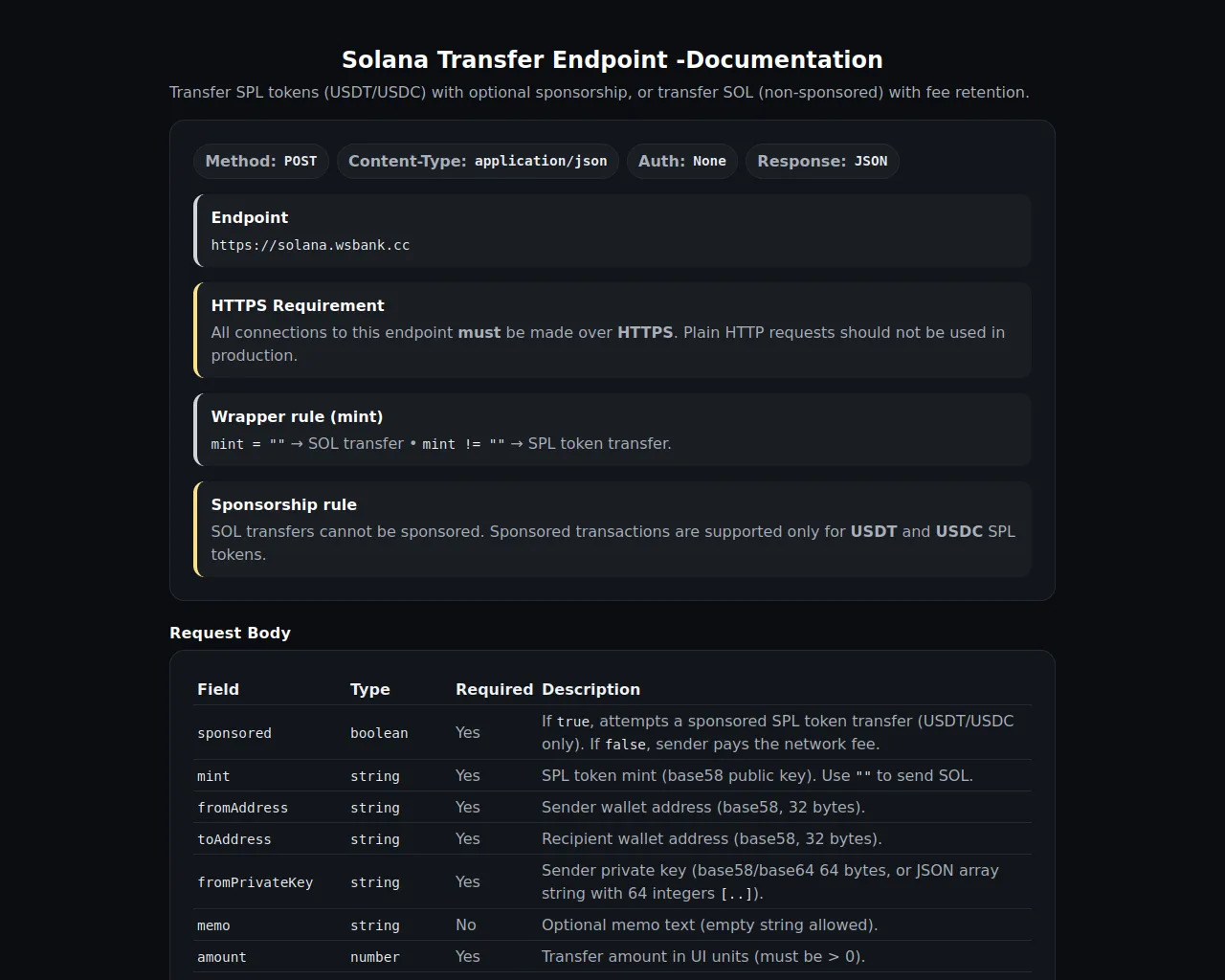Click the Method: POST badge
Image resolution: width=1225 pixels, height=980 pixels.
tap(260, 161)
